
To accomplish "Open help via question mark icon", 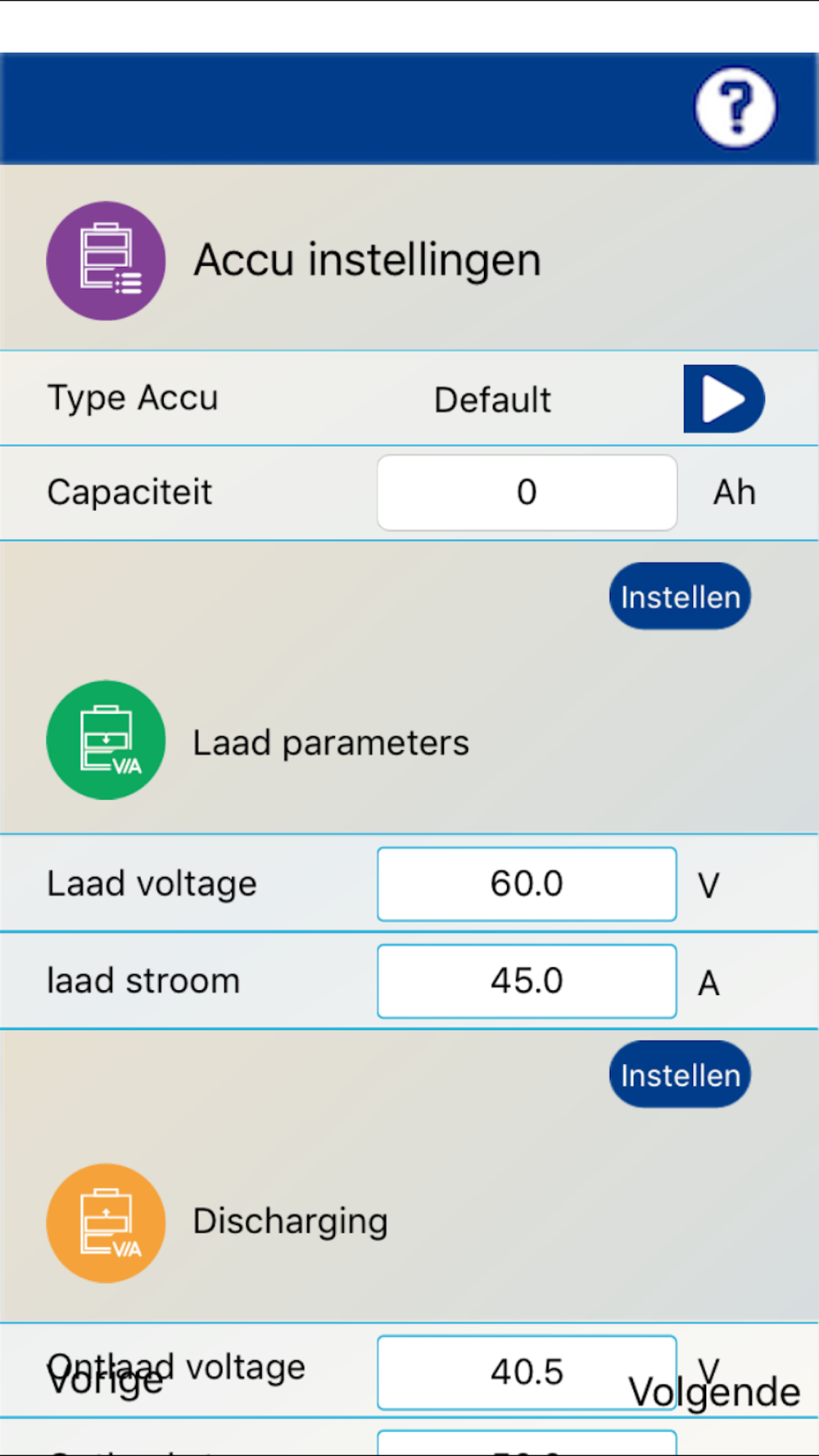I will click(x=735, y=107).
